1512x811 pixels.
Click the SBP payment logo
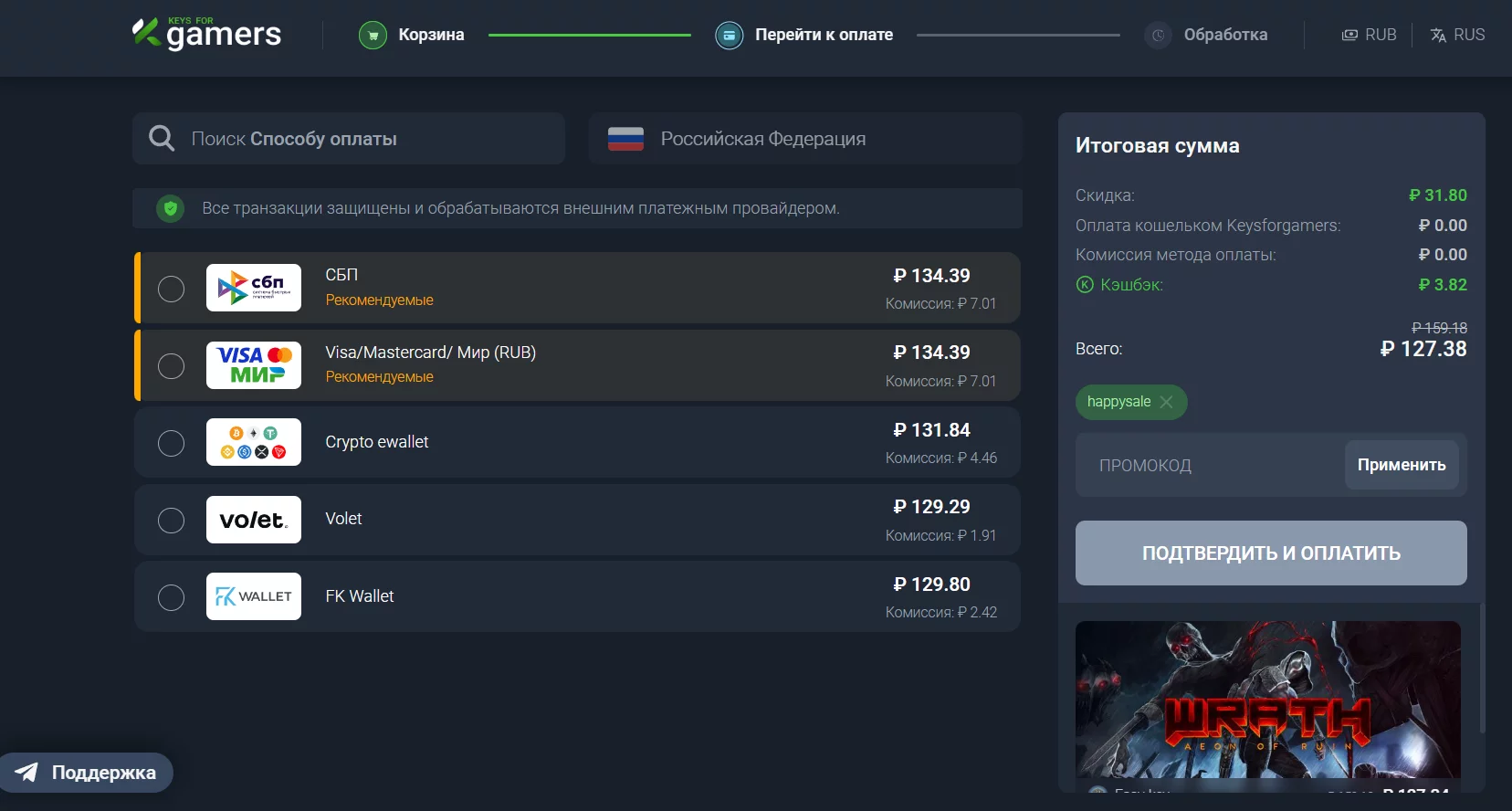point(254,288)
